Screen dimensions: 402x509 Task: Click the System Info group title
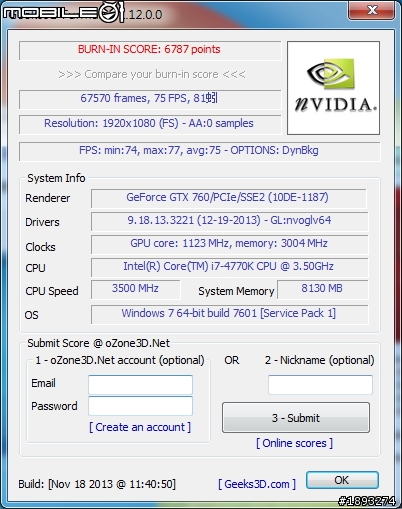tap(56, 178)
